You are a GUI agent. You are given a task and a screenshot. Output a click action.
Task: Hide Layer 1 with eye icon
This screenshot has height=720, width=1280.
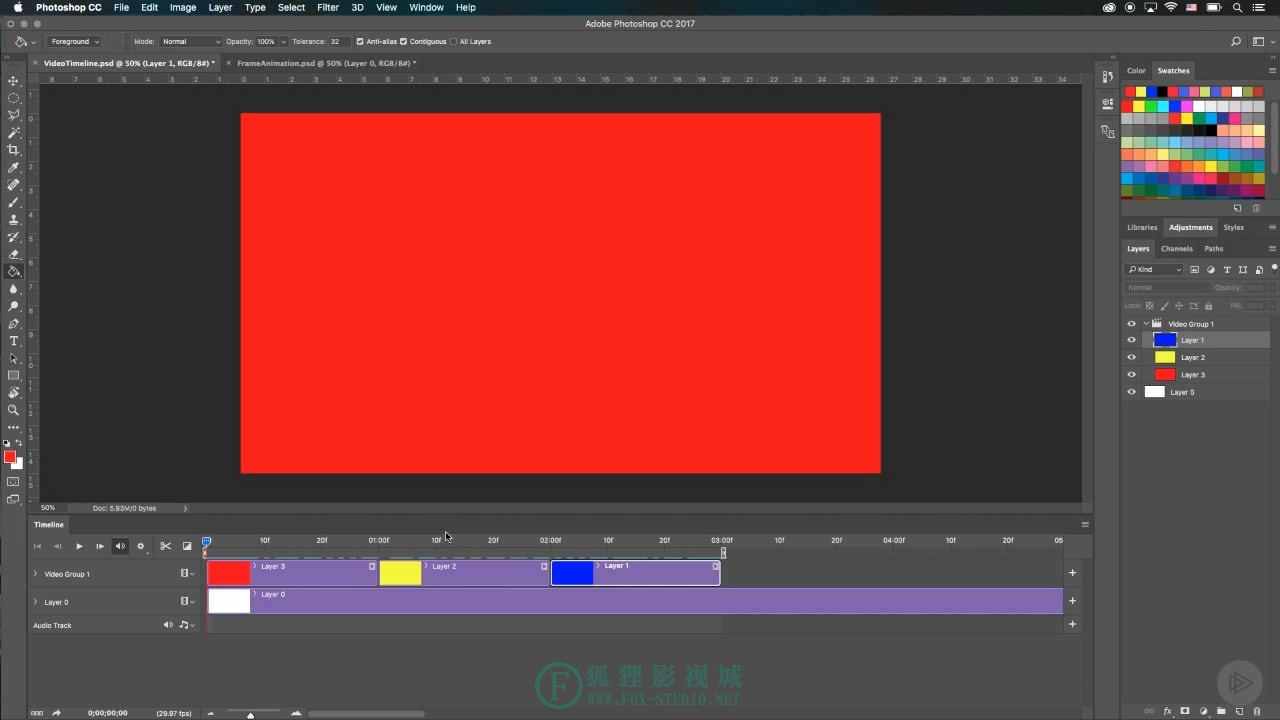coord(1132,340)
